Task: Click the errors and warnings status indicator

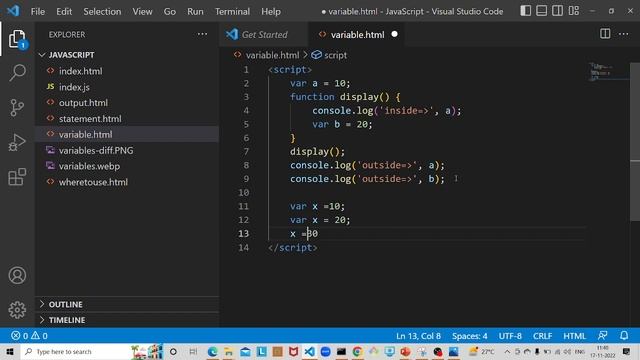Action: coord(29,336)
